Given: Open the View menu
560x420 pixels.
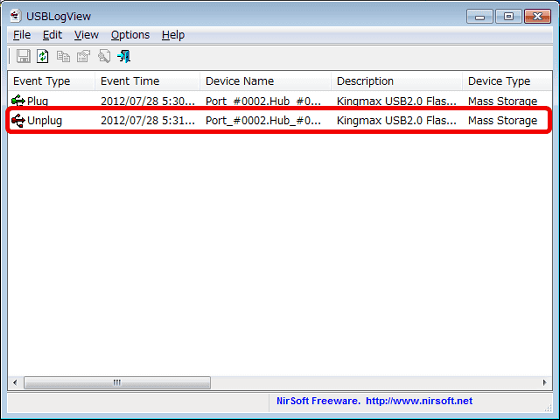Looking at the screenshot, I should (86, 35).
